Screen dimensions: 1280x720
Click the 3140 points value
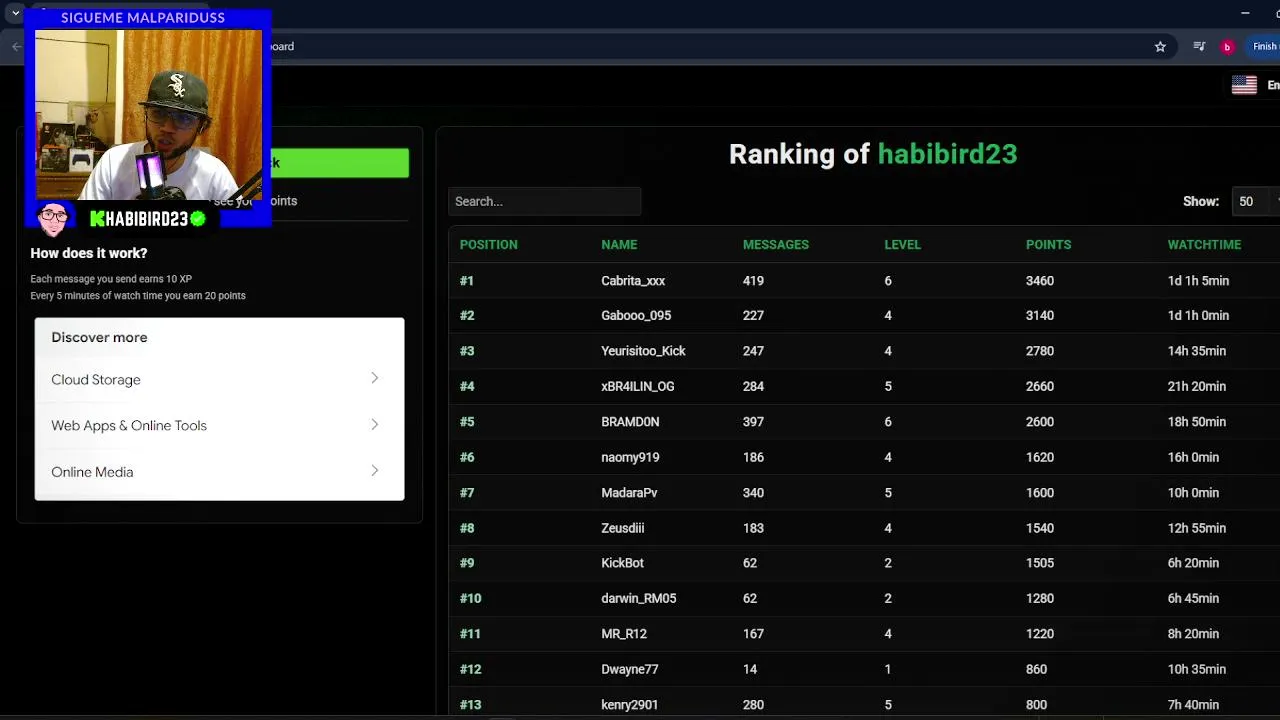pos(1040,315)
